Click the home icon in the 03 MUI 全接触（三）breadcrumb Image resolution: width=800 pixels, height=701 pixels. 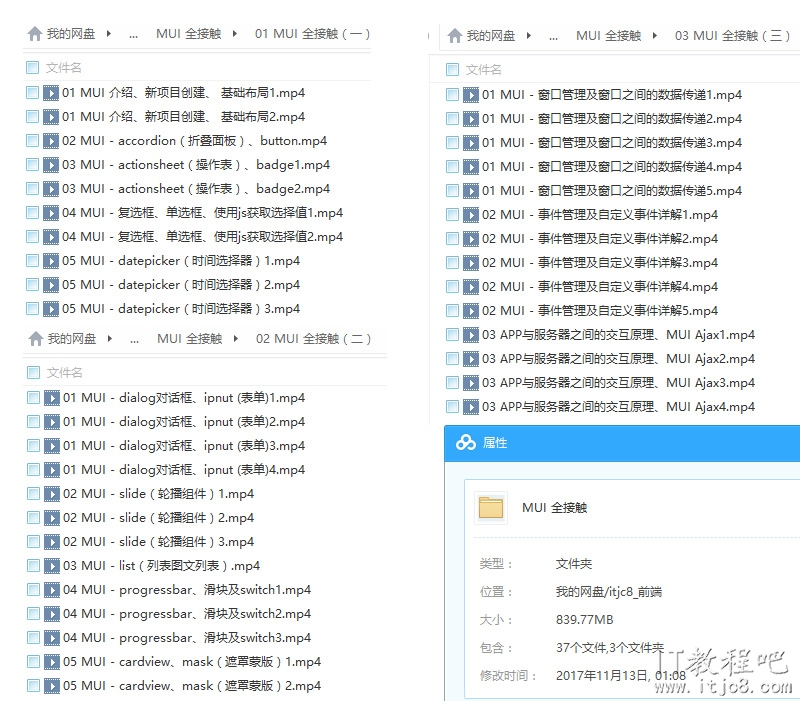[455, 36]
